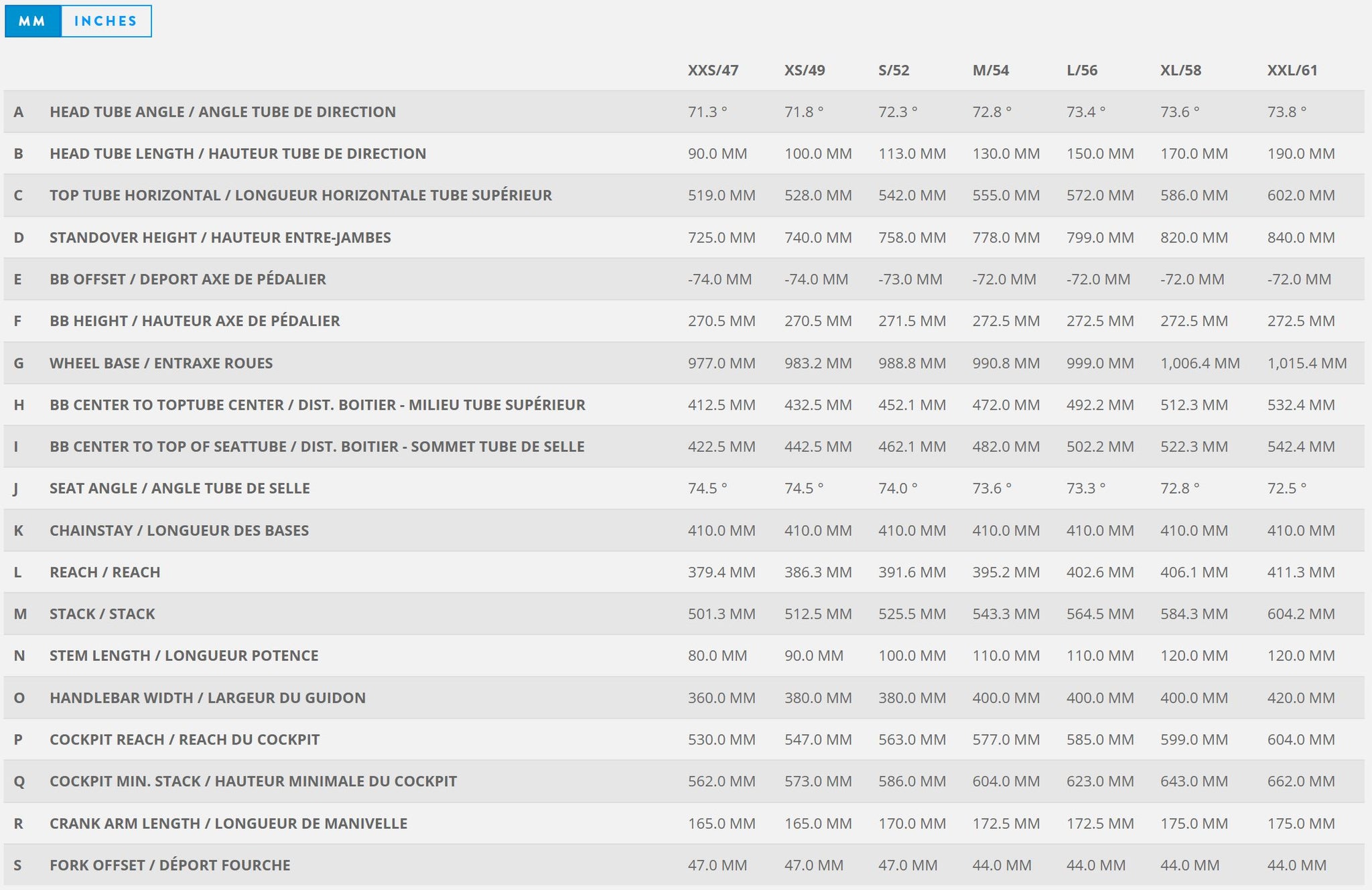The height and width of the screenshot is (890, 1372).
Task: Select the M/54 size column header
Action: click(x=990, y=70)
